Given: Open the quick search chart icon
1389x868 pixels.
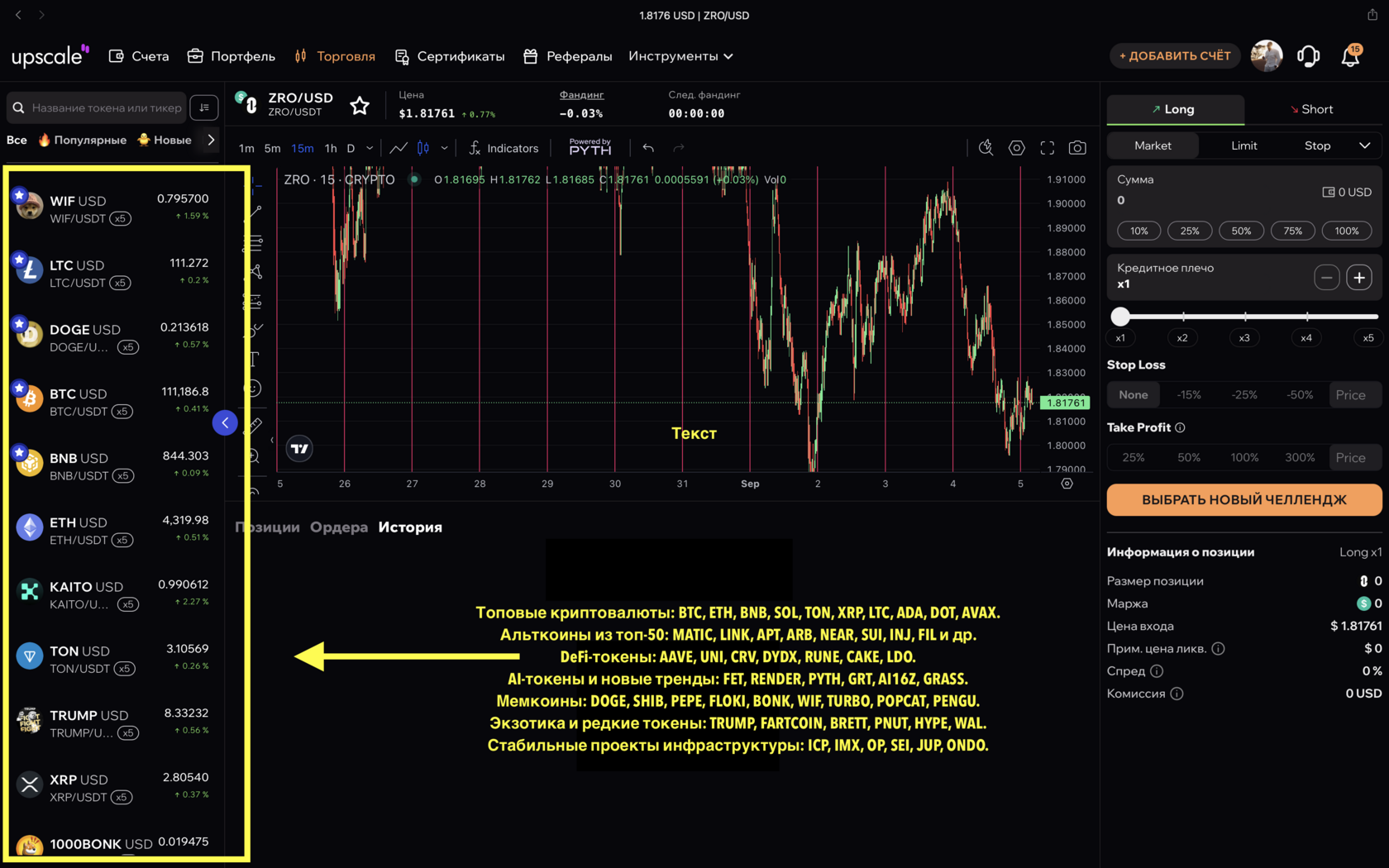Looking at the screenshot, I should tap(986, 148).
